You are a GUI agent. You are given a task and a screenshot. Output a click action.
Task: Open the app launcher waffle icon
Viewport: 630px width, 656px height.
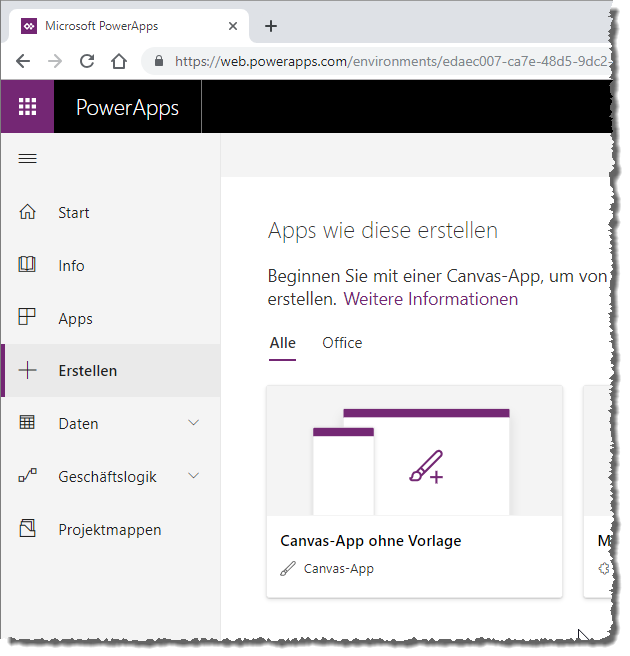27,107
